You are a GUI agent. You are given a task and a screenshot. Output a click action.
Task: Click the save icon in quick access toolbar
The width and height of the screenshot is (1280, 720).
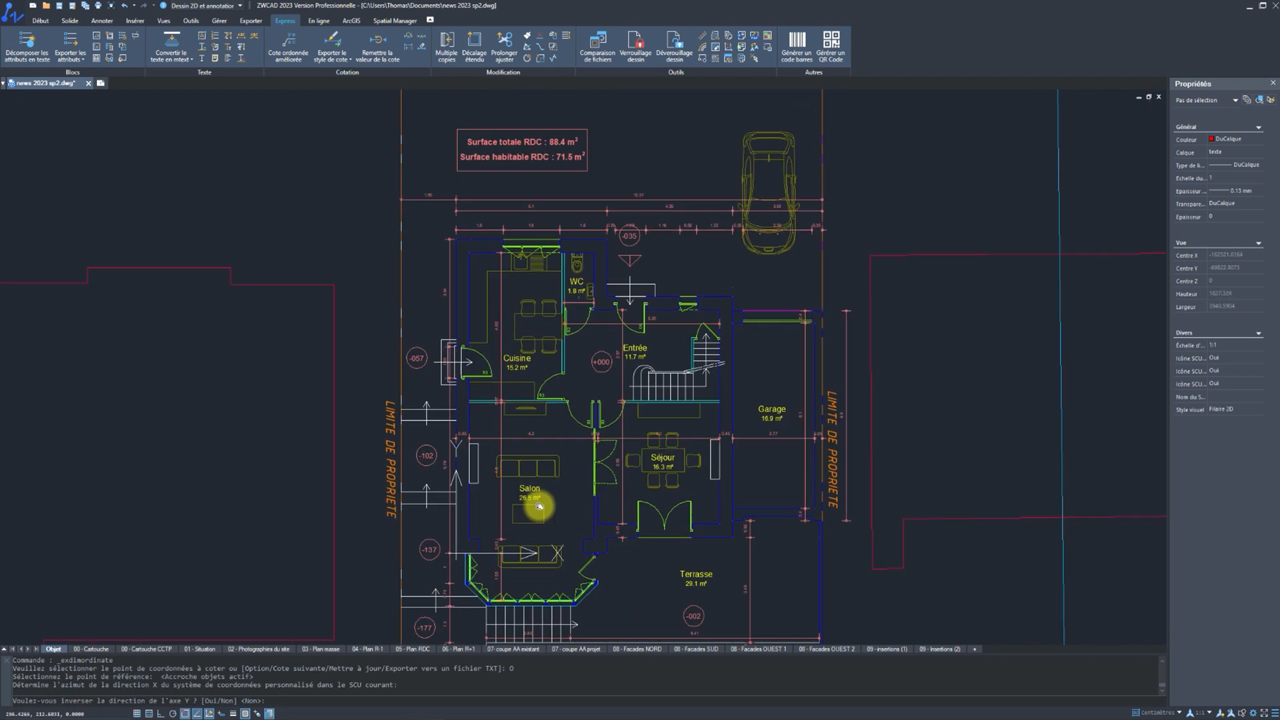(59, 5)
